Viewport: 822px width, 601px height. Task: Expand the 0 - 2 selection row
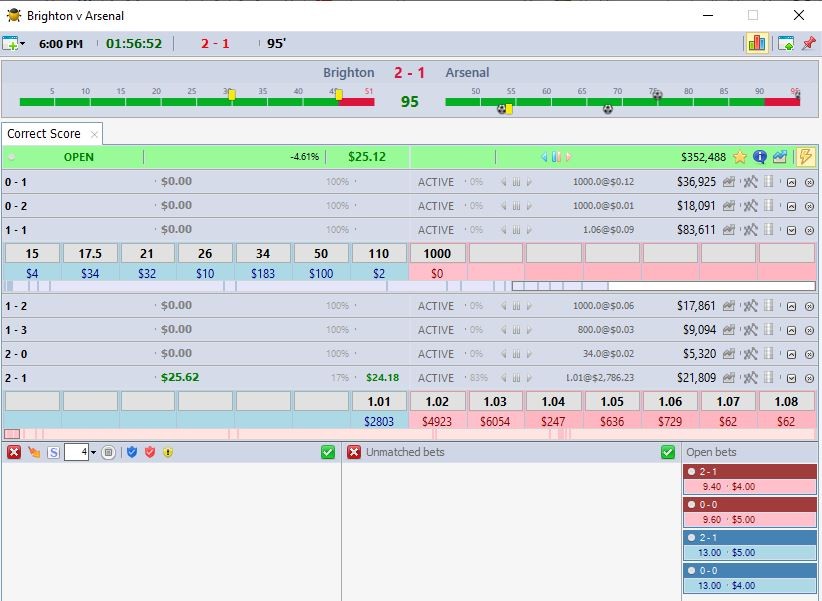pyautogui.click(x=792, y=207)
